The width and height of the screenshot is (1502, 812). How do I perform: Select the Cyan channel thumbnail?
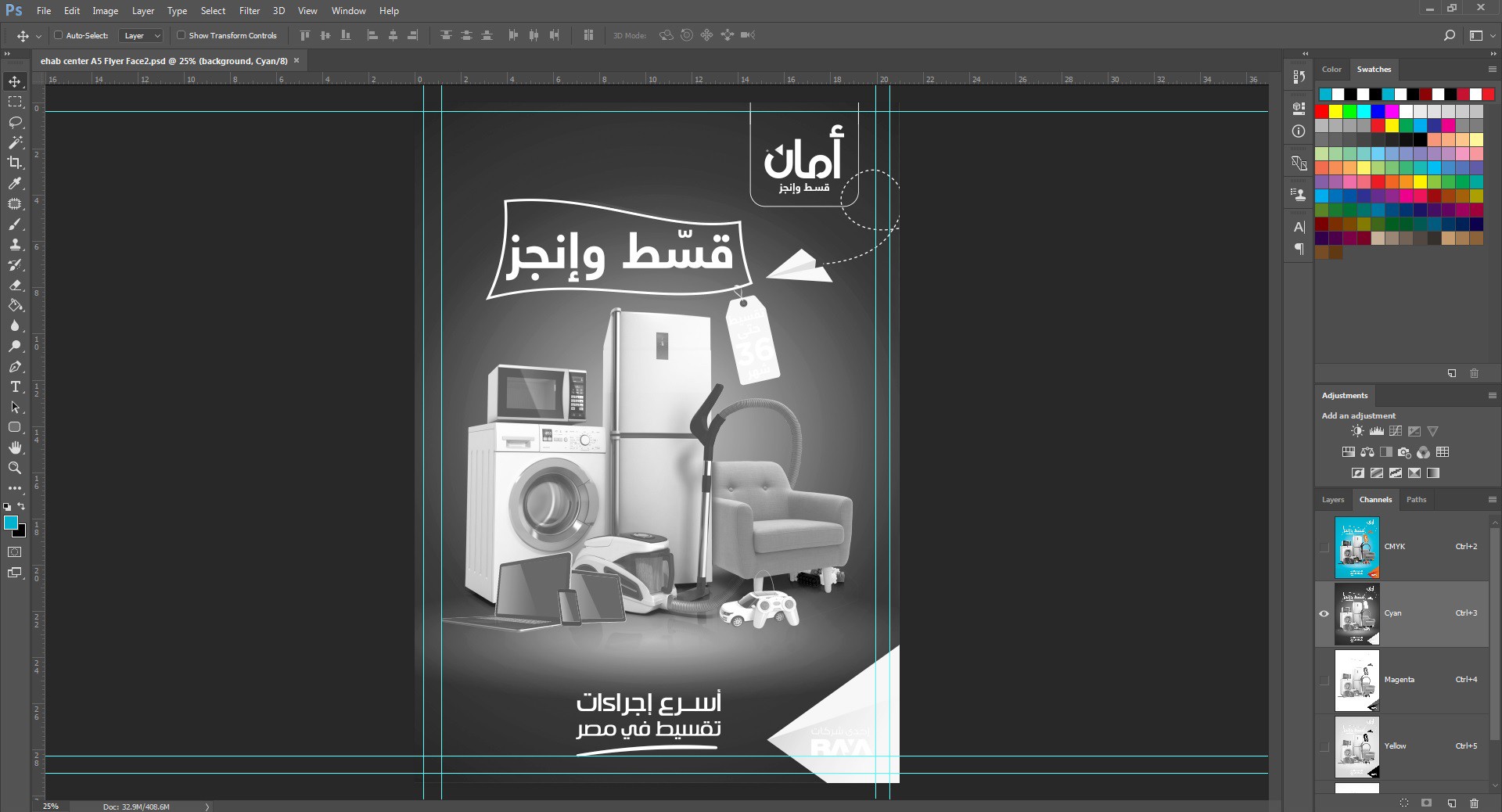pyautogui.click(x=1356, y=614)
